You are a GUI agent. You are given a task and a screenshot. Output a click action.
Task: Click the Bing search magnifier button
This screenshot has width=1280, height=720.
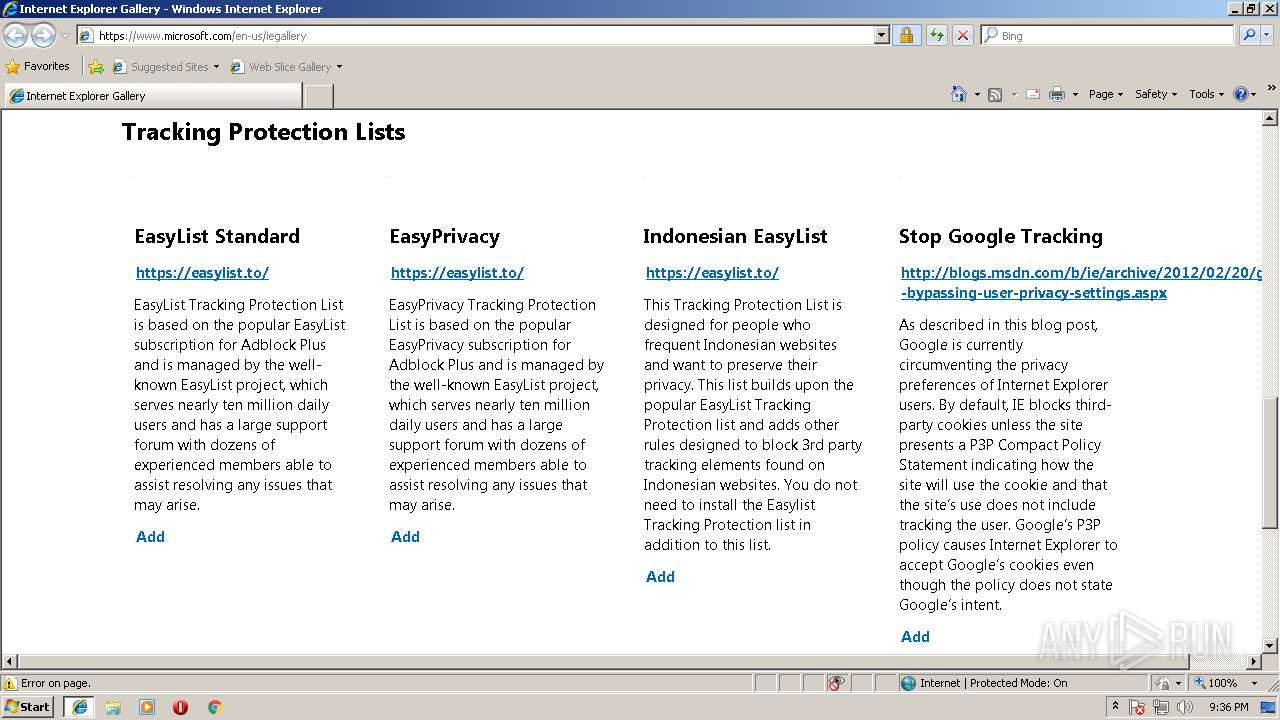coord(1248,35)
